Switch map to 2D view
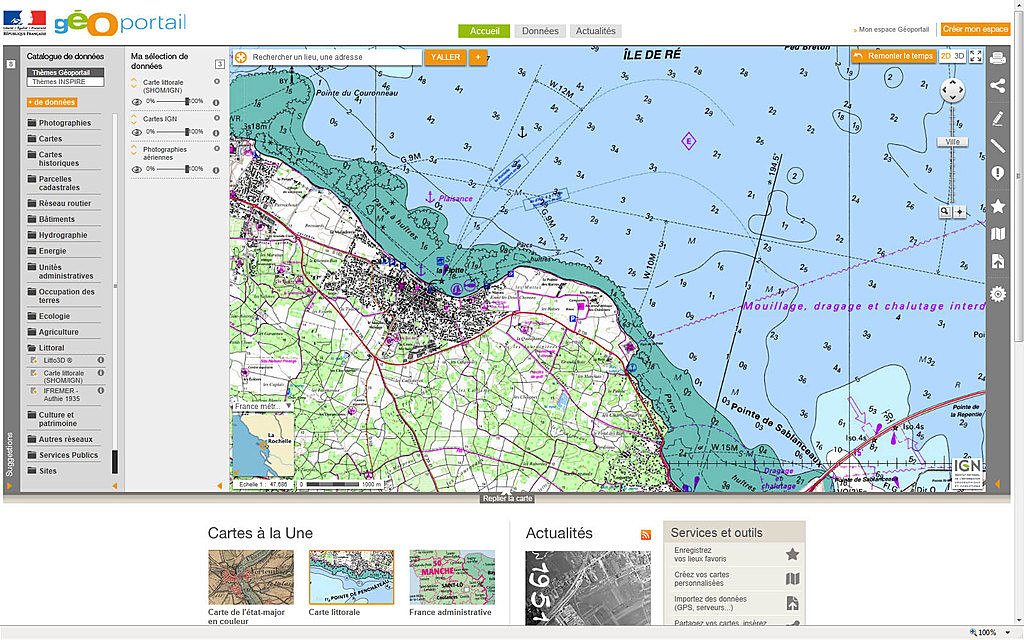The height and width of the screenshot is (640, 1024). point(946,56)
